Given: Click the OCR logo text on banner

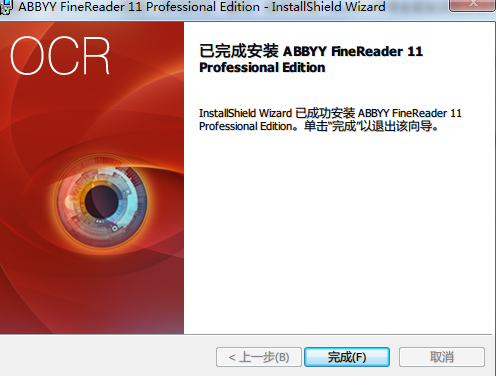Looking at the screenshot, I should [60, 56].
